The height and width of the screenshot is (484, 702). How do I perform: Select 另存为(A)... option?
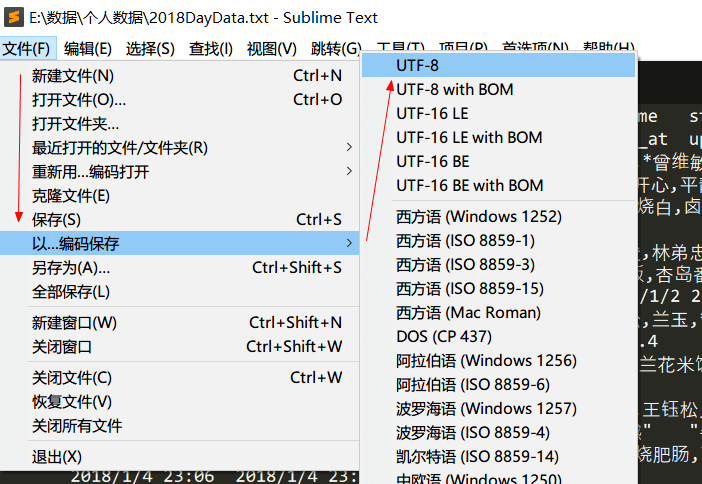coord(180,268)
